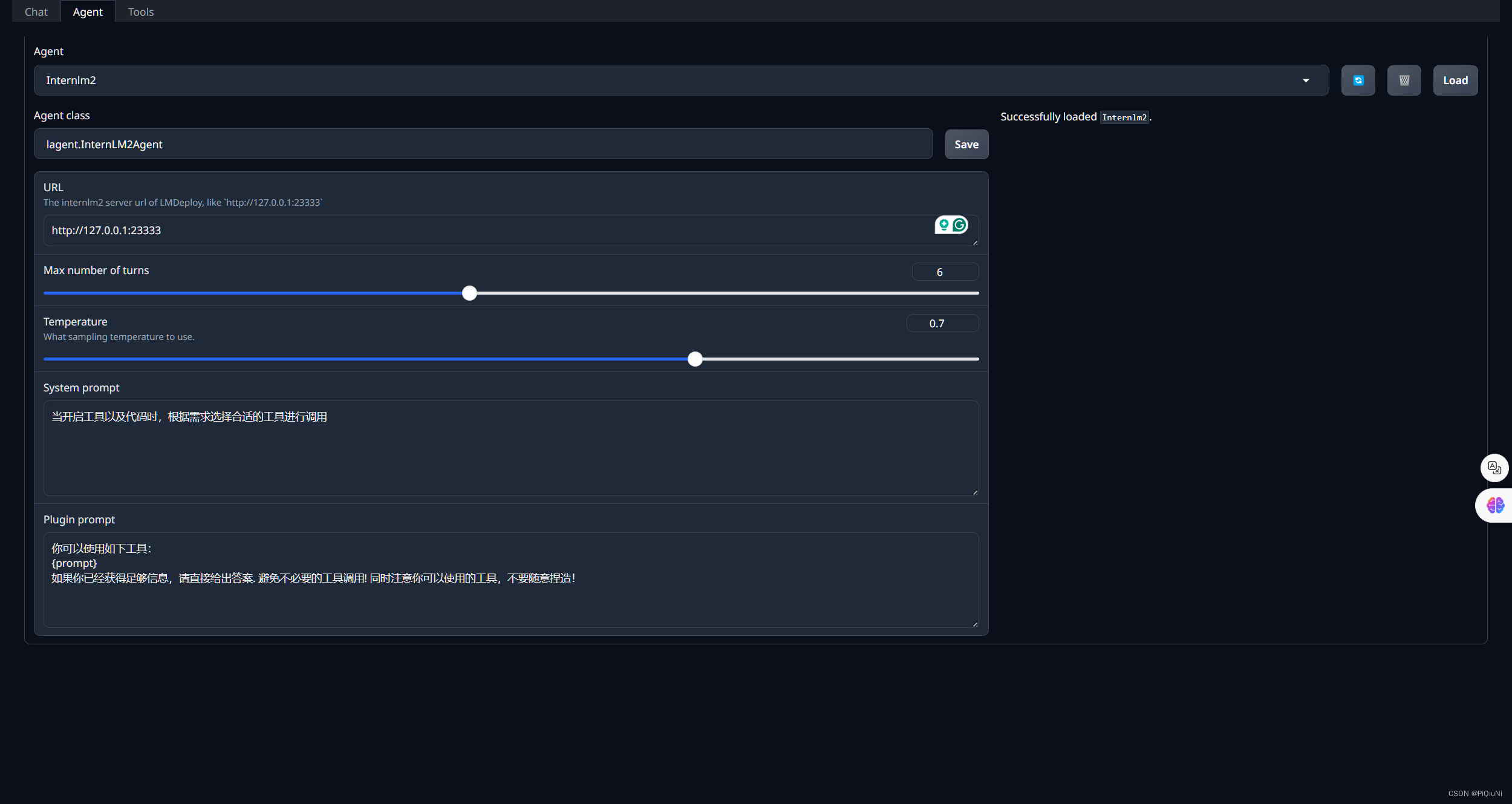Screen dimensions: 1512x804
Task: Open the Internlm2 agent combo box
Action: click(681, 80)
